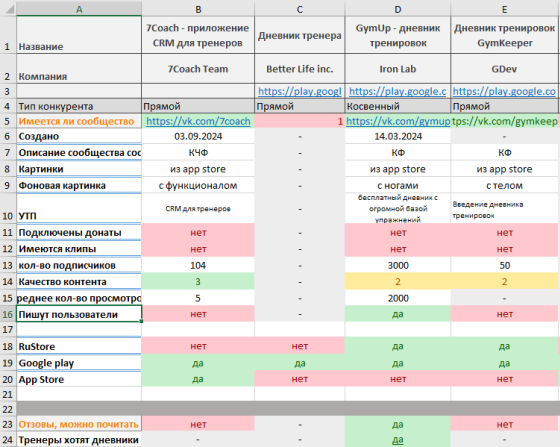The width and height of the screenshot is (560, 447).
Task: Select 'GymUp - дневник тренировок' cell
Action: coord(398,35)
